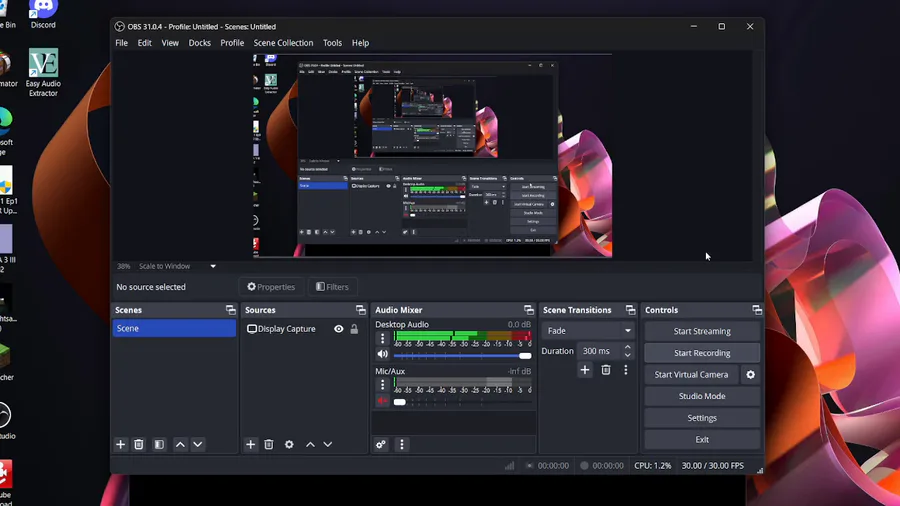Open Easy Audio Extractor desktop shortcut
This screenshot has height=506, width=900.
point(43,73)
